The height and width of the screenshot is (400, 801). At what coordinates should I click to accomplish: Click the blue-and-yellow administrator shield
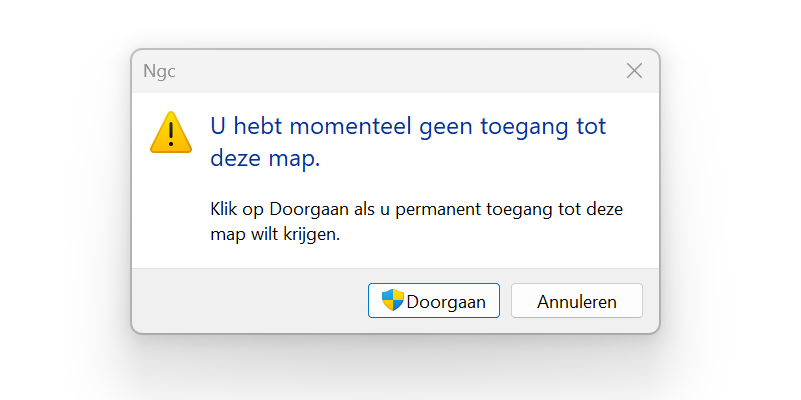pos(393,300)
